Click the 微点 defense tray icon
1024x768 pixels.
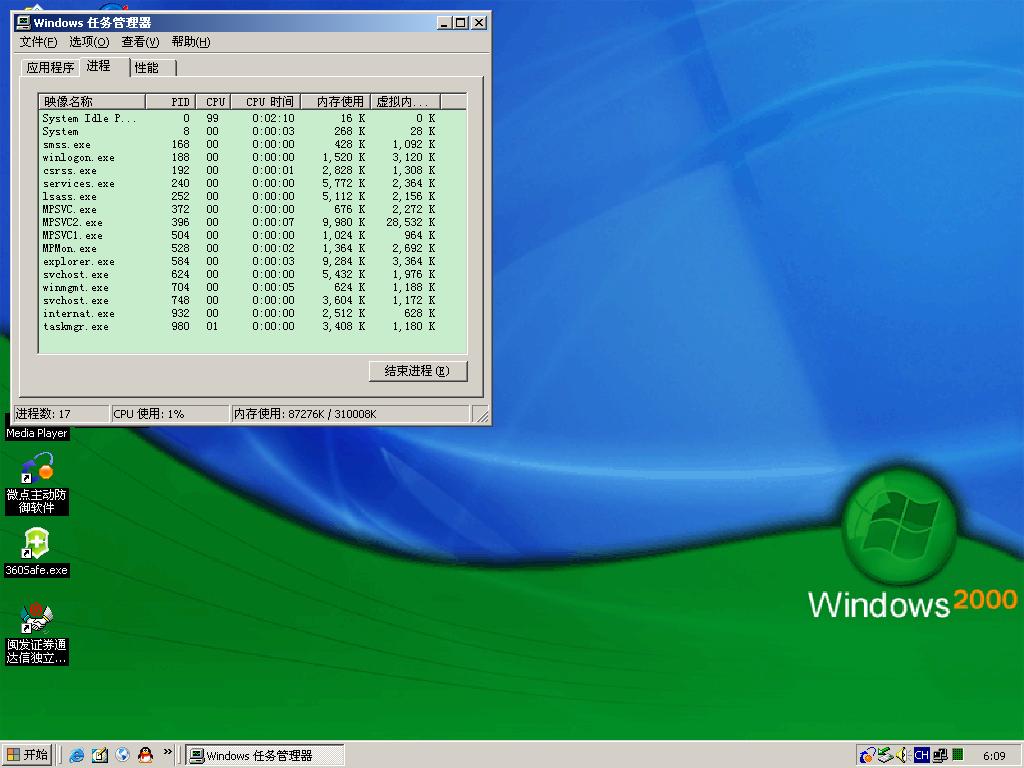(x=867, y=756)
